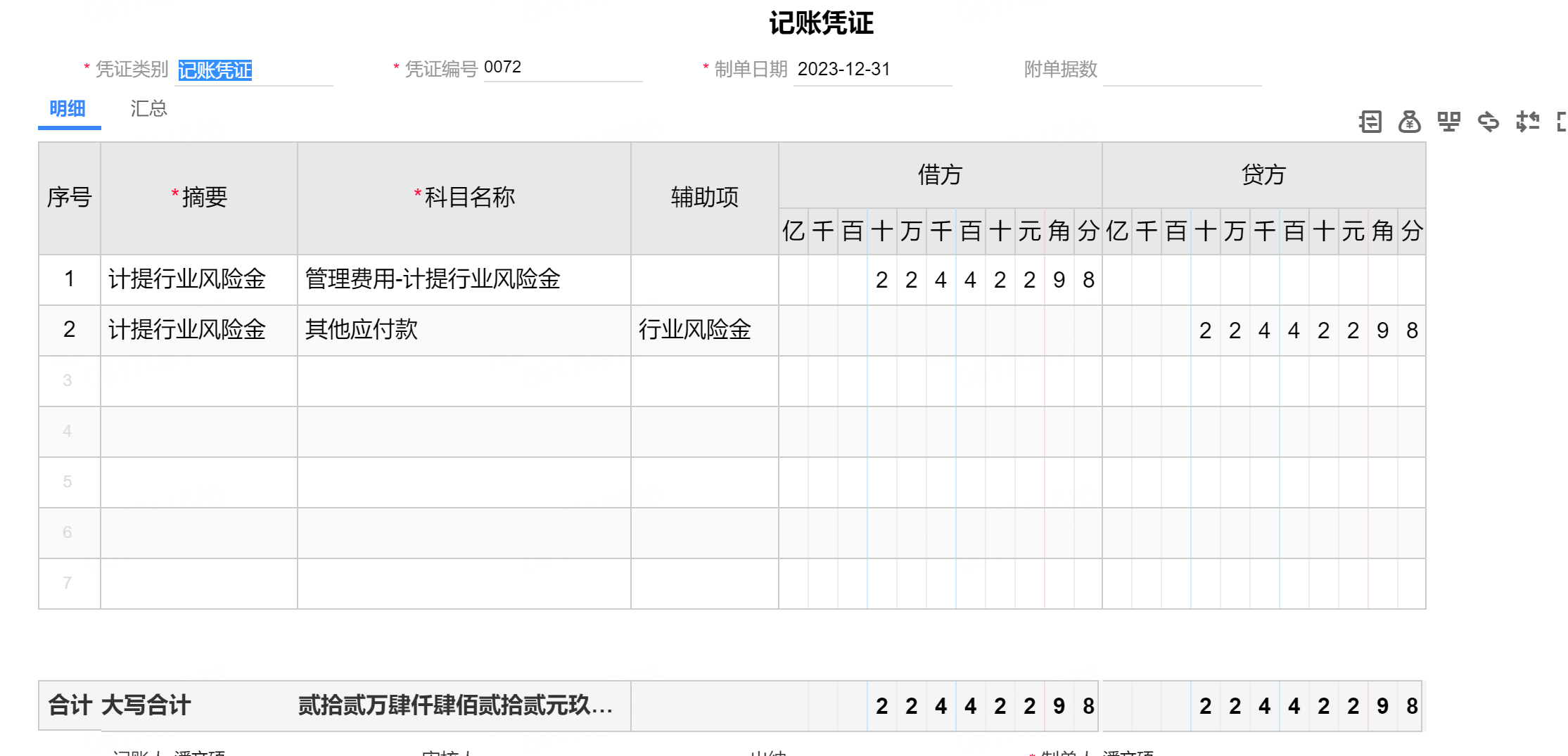Click the two-boxes layout icon in toolbar
Viewport: 1568px width, 756px height.
1448,122
